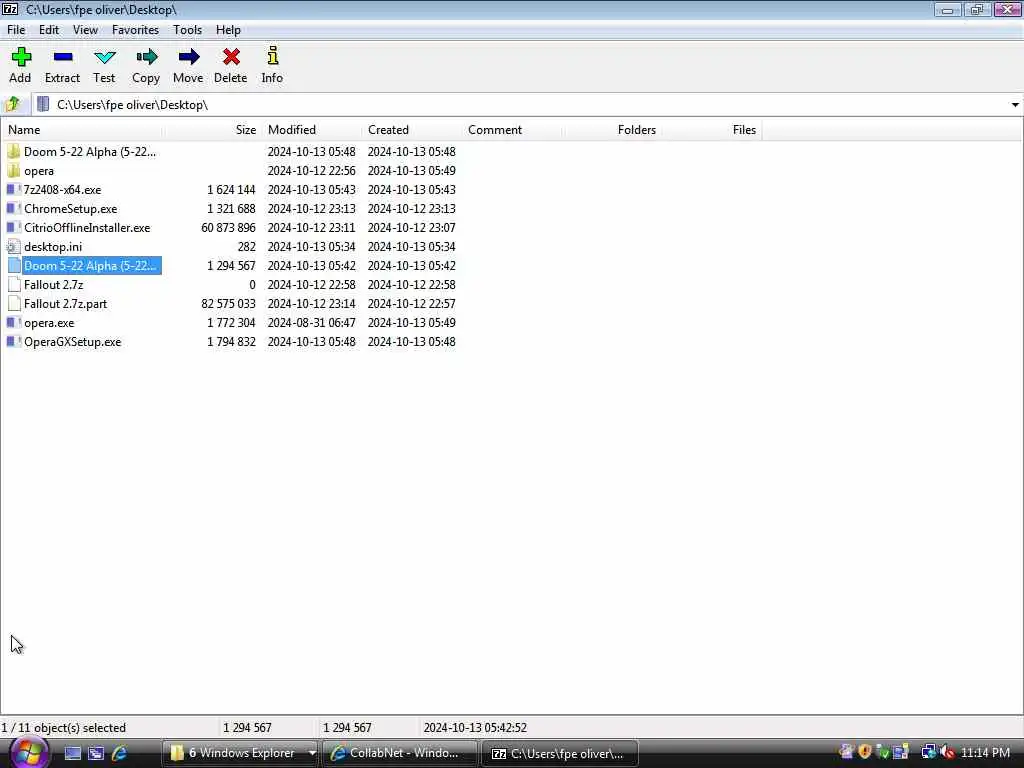Image resolution: width=1024 pixels, height=768 pixels.
Task: Click the yellow security shield tray icon
Action: tap(865, 752)
